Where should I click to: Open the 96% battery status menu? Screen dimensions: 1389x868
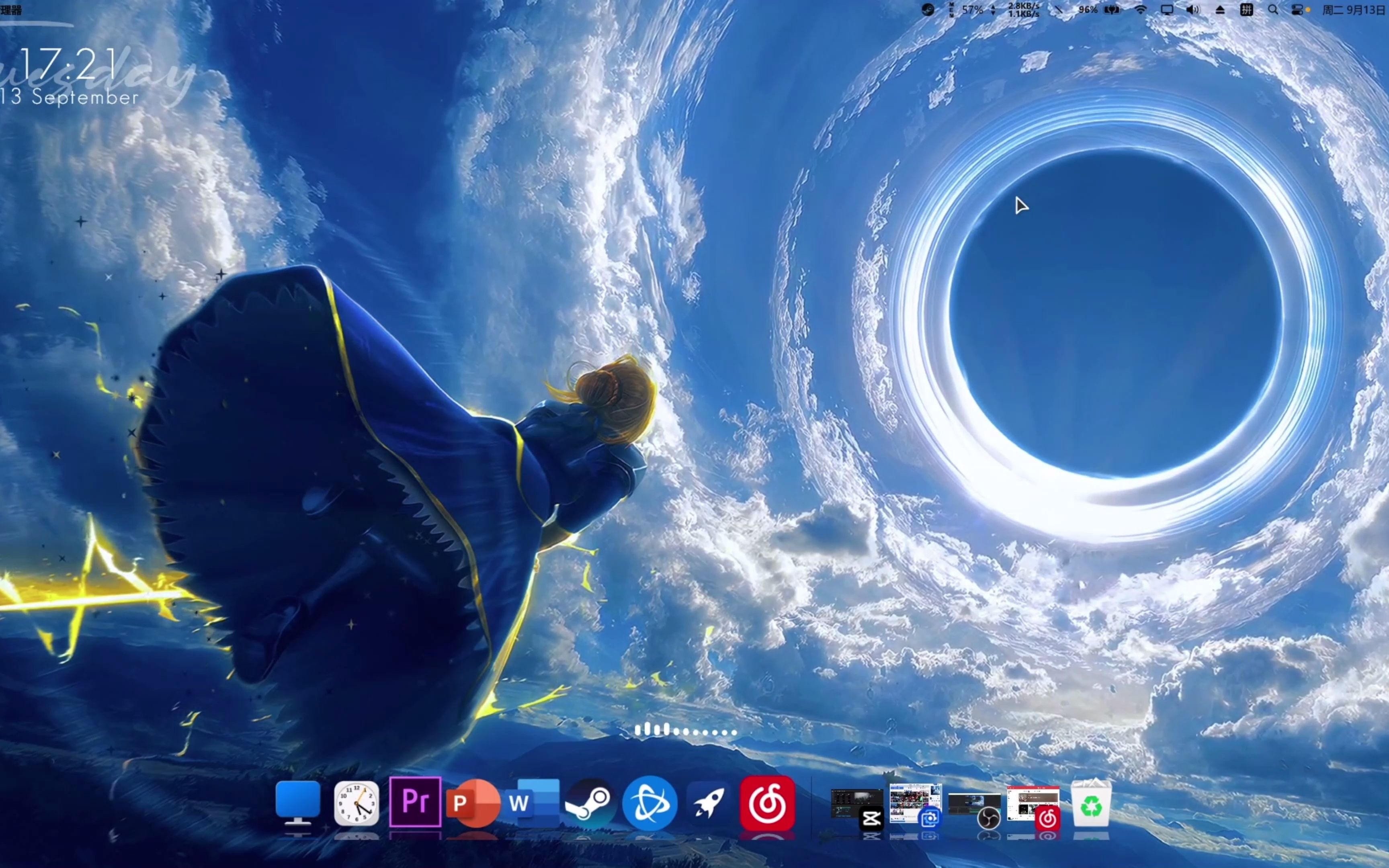1099,10
